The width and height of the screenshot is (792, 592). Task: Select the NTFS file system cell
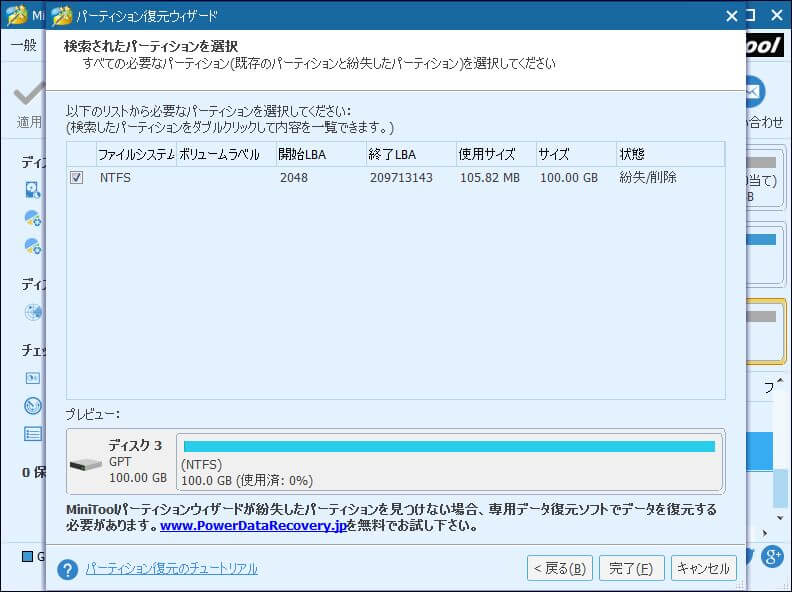point(115,178)
